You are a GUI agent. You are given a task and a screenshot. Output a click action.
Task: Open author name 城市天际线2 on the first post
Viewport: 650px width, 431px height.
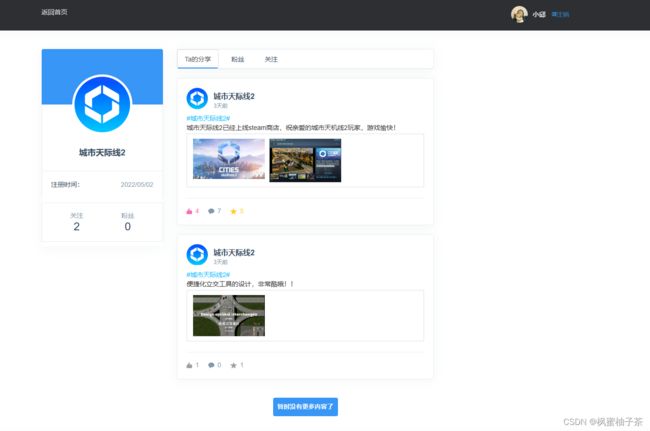click(234, 96)
